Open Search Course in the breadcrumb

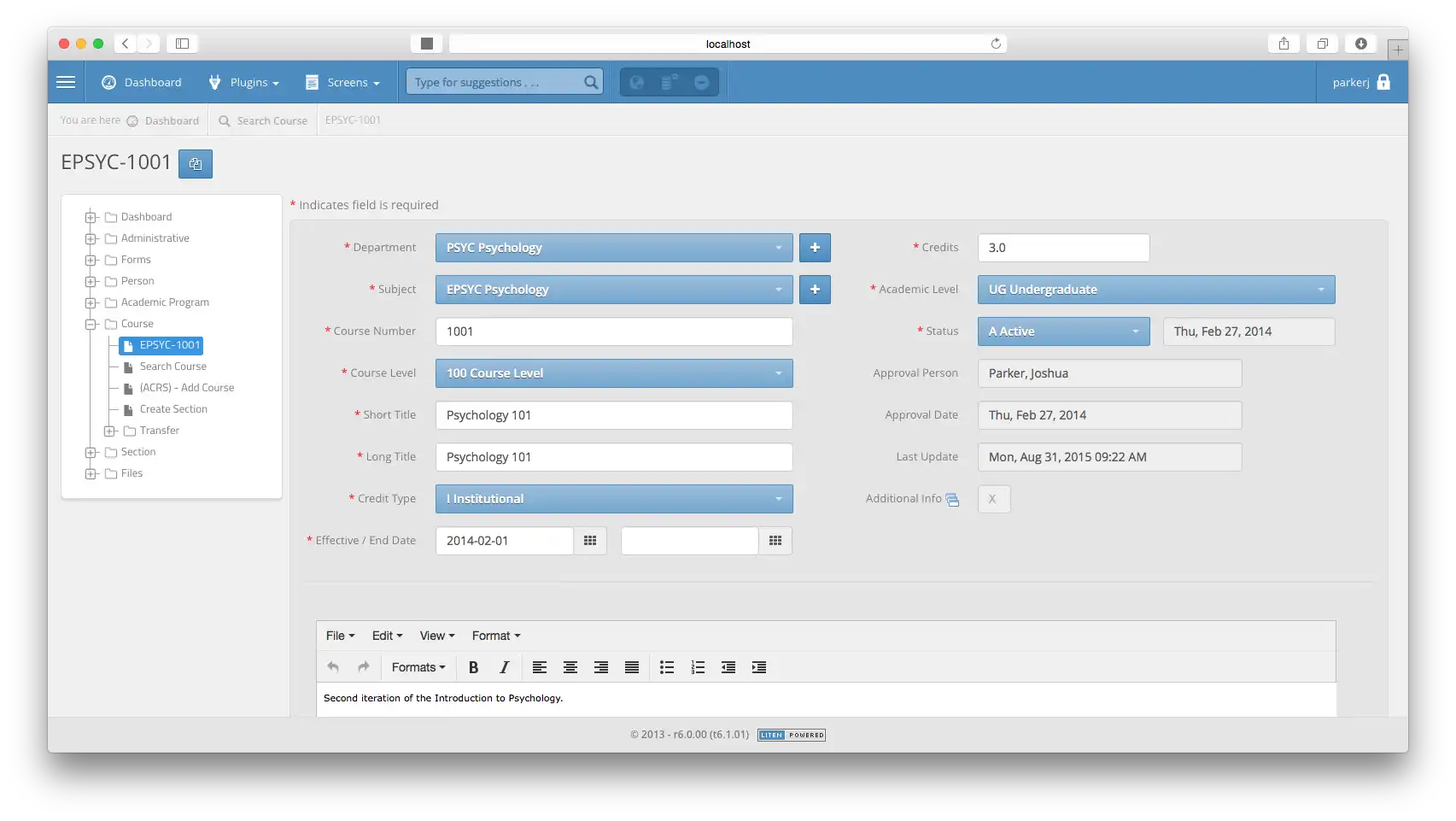click(x=272, y=120)
